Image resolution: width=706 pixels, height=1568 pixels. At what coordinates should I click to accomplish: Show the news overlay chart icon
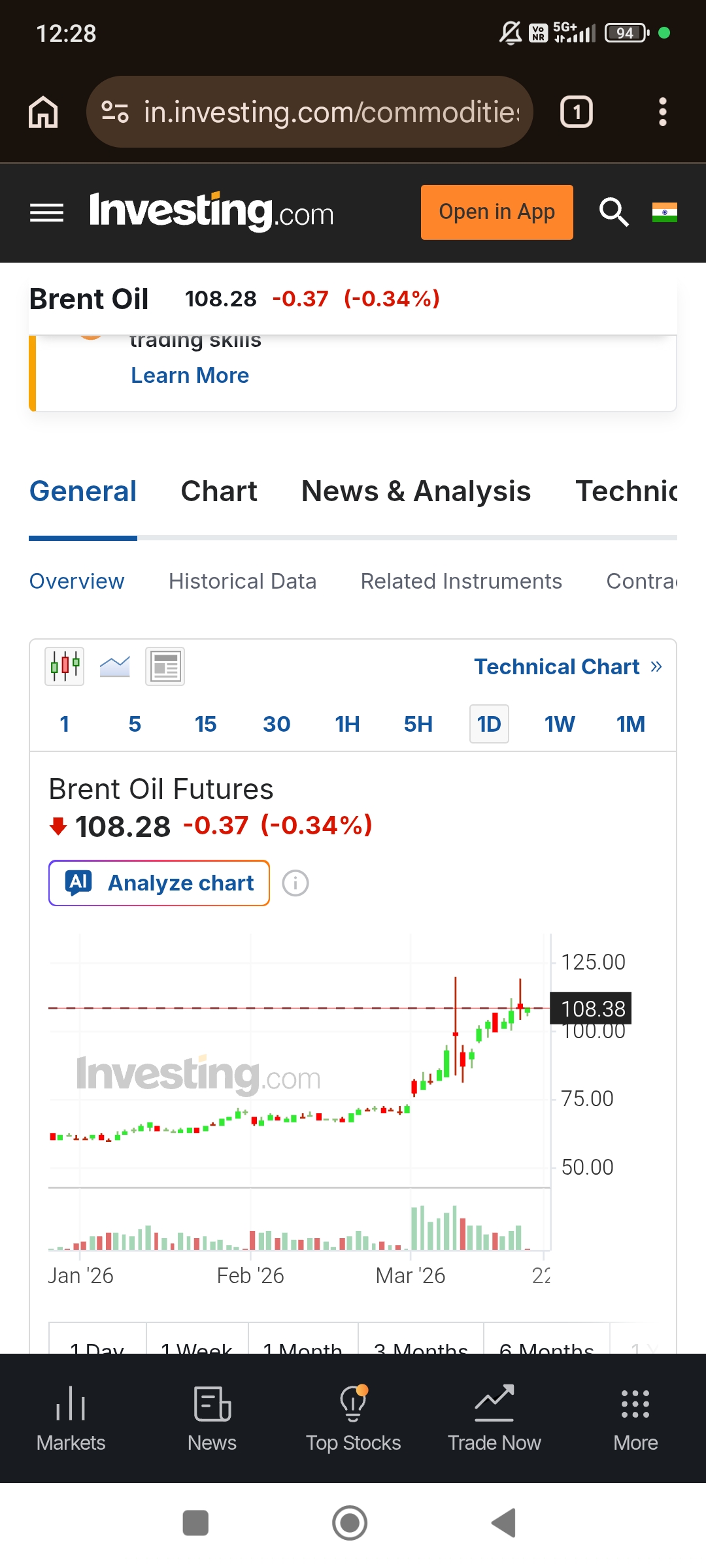pyautogui.click(x=165, y=666)
